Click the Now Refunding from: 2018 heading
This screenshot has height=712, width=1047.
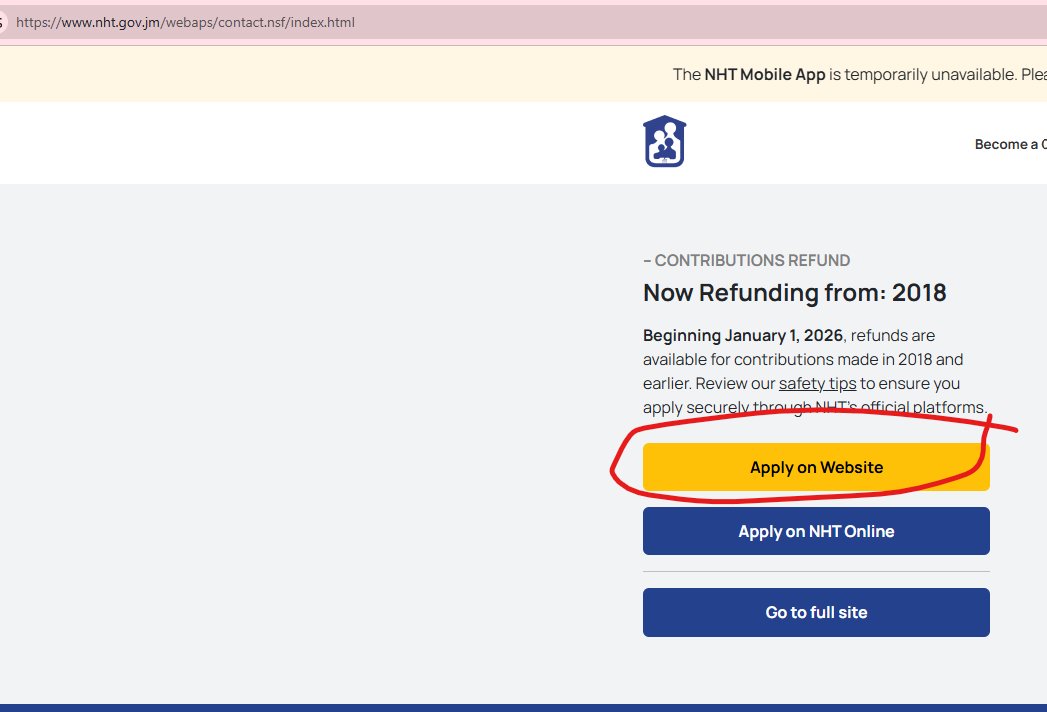tap(795, 293)
